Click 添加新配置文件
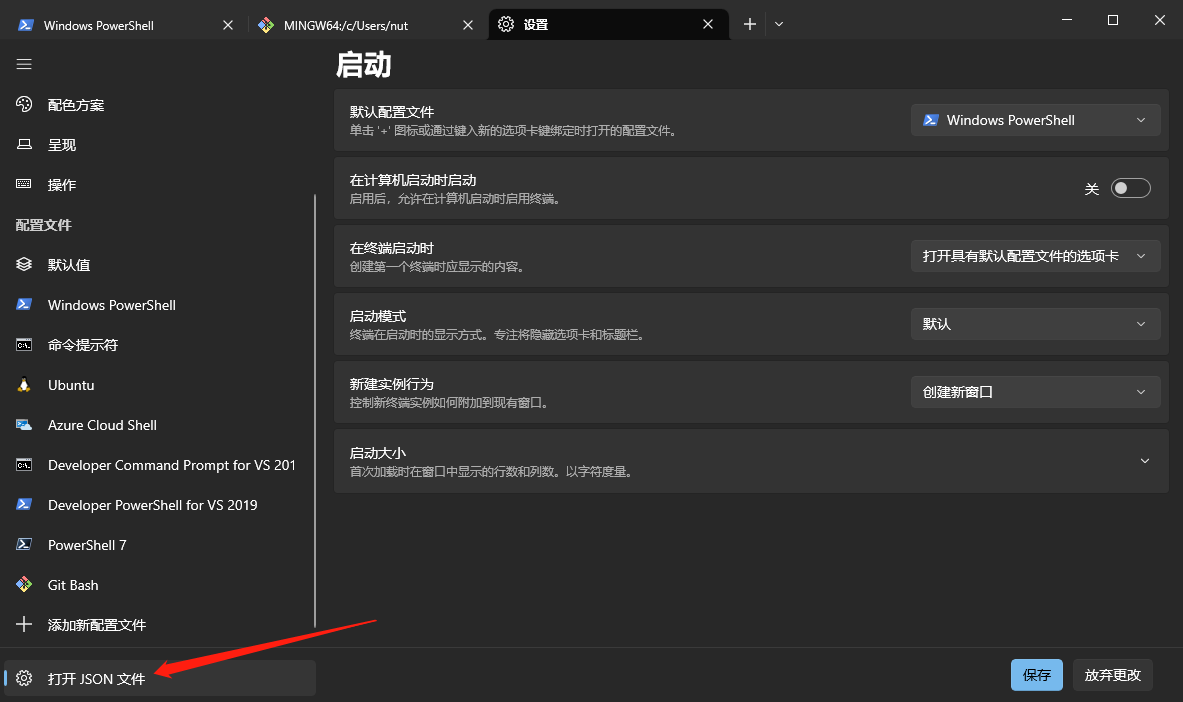Screen dimensions: 1183x702 [x=158, y=625]
